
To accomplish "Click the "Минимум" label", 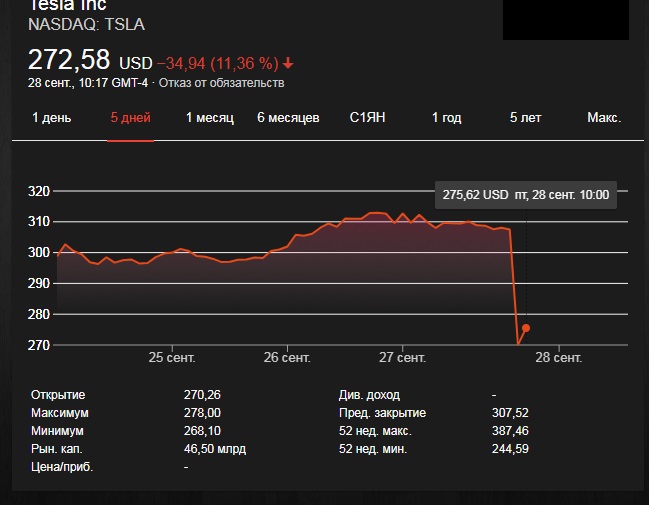I will [x=57, y=431].
